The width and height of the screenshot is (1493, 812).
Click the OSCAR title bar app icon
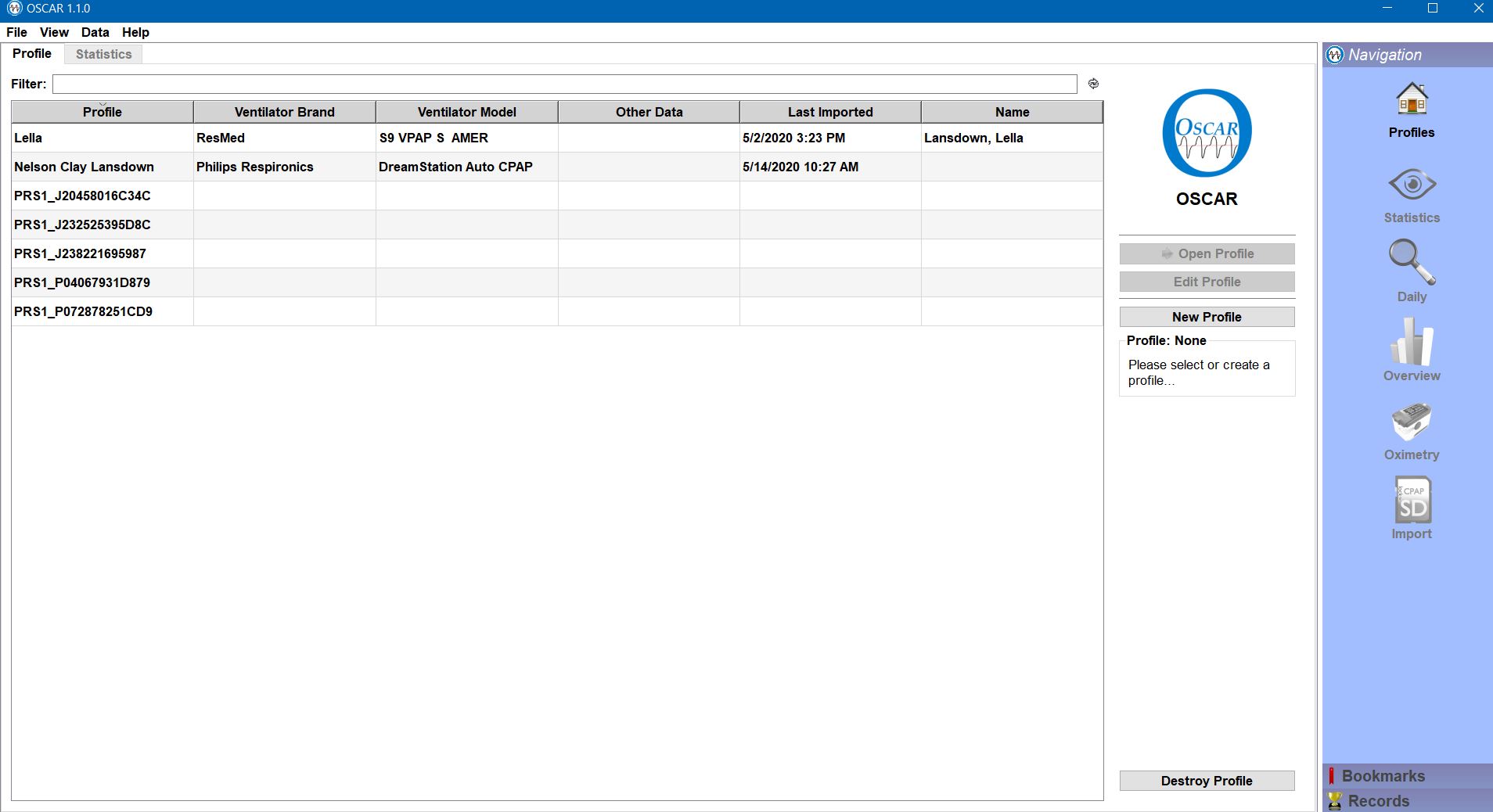pyautogui.click(x=14, y=9)
